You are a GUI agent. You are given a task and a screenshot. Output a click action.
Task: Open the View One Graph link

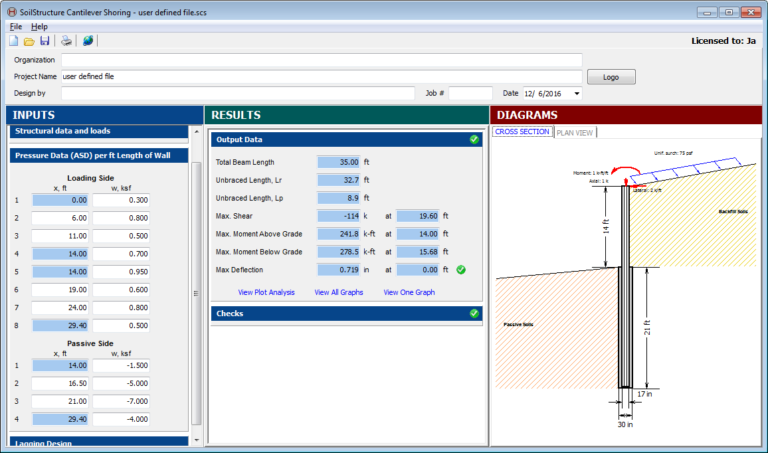409,292
